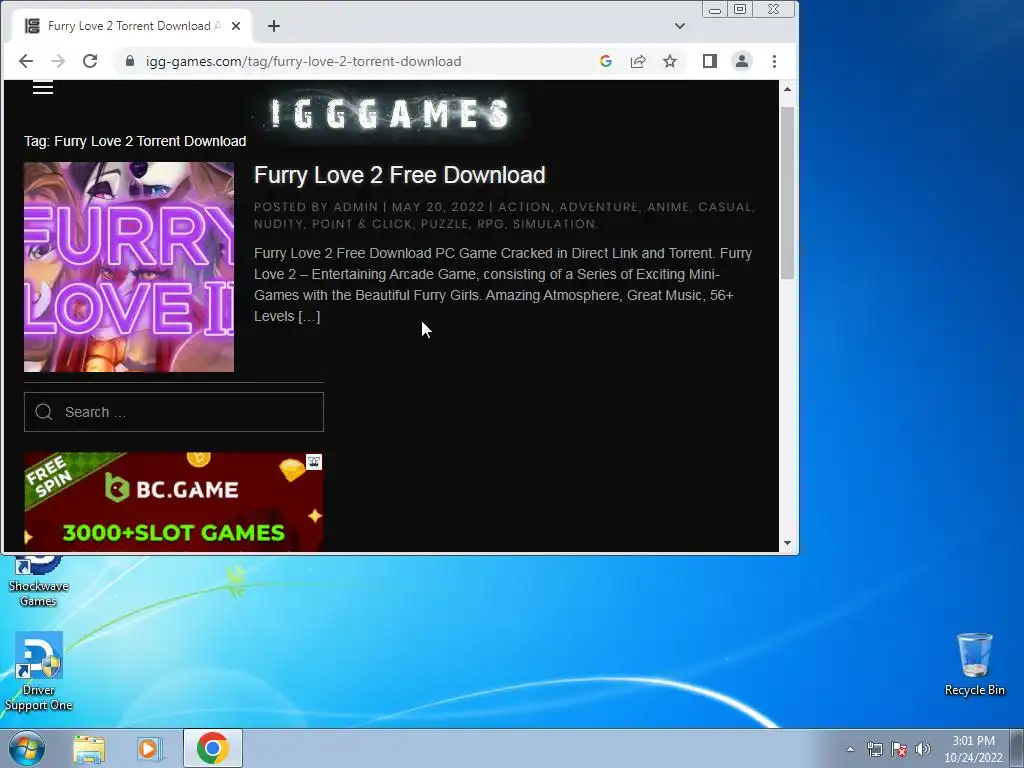Click the BC.GAME slot games ad banner
The image size is (1024, 768).
click(x=174, y=502)
